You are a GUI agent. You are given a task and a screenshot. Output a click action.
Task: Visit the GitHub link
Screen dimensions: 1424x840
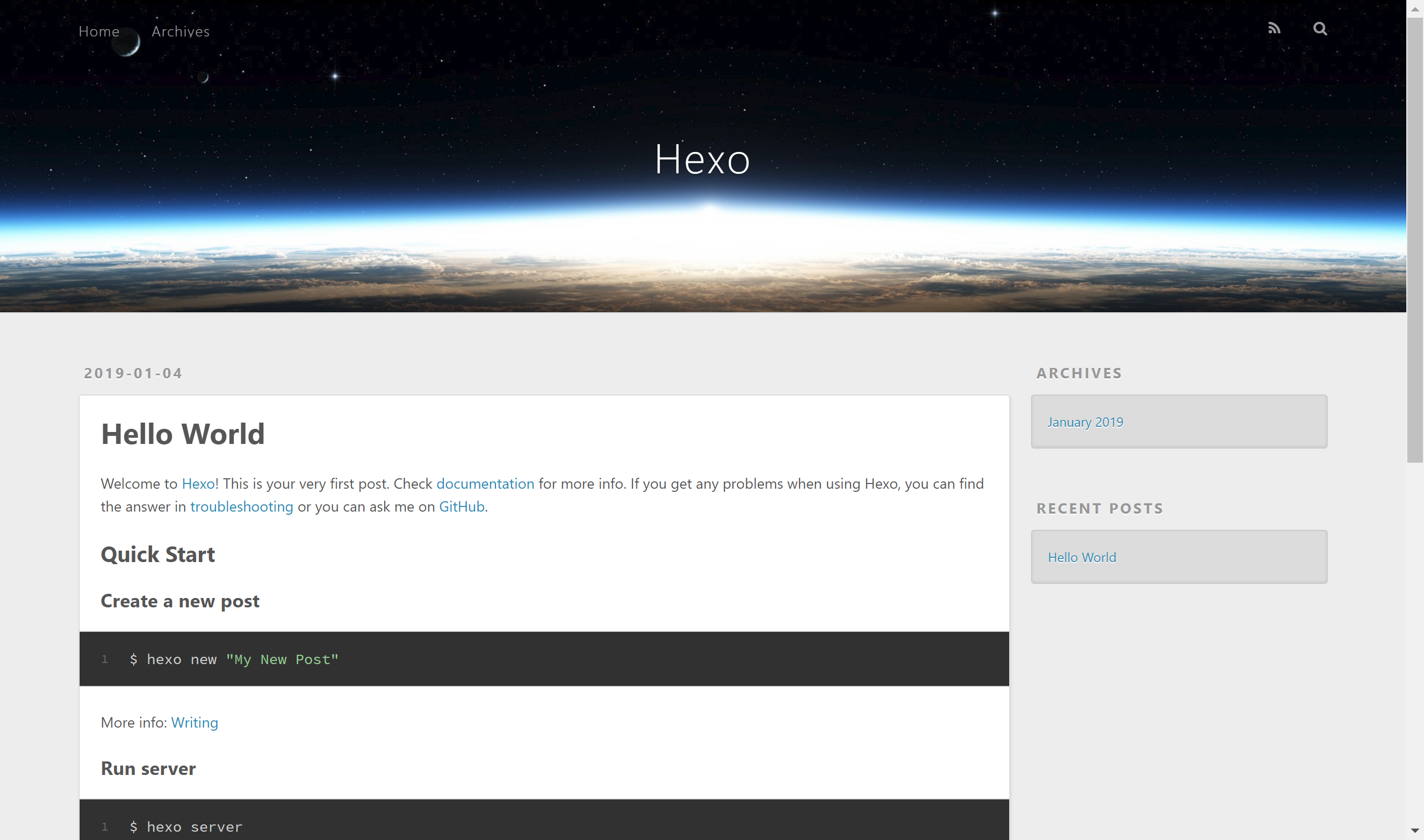click(461, 506)
